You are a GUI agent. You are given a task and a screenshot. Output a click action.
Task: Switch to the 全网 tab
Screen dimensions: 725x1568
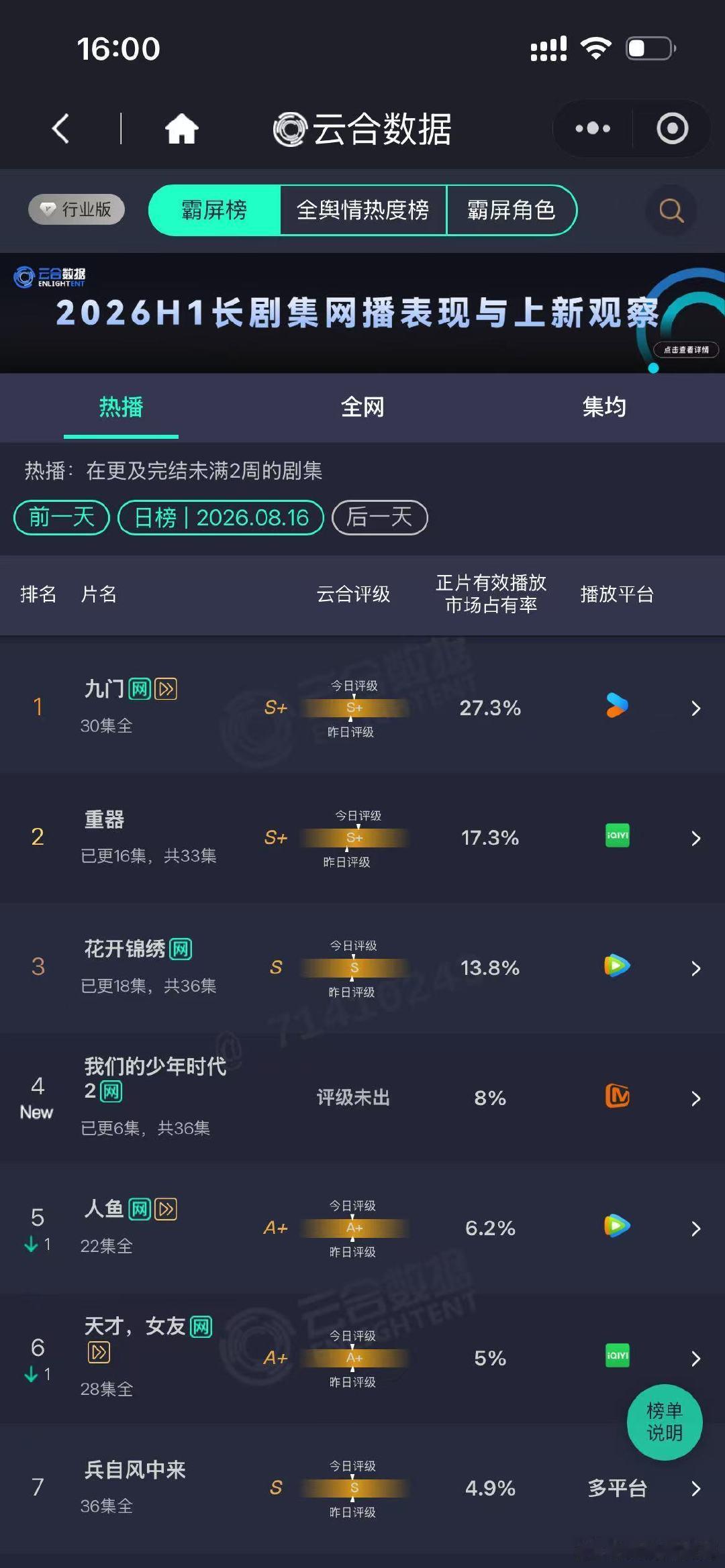pyautogui.click(x=362, y=407)
